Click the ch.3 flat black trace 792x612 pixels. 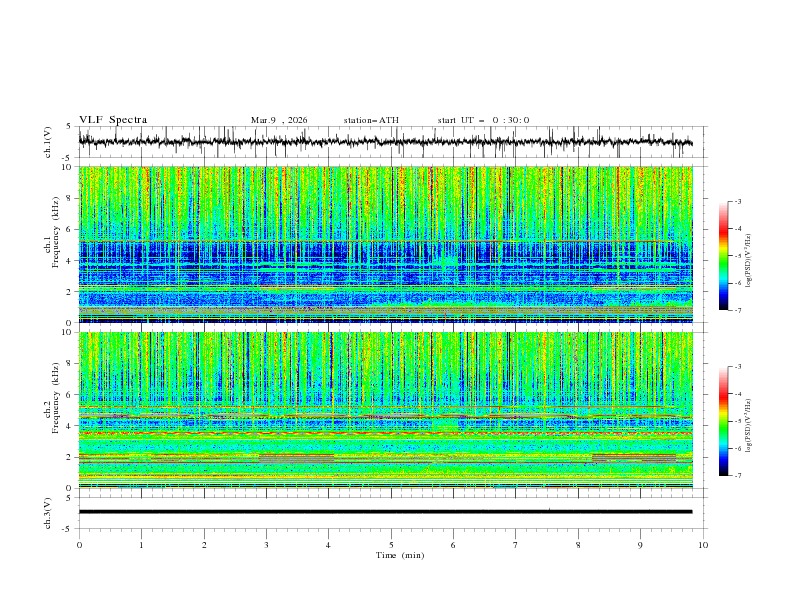pos(386,512)
